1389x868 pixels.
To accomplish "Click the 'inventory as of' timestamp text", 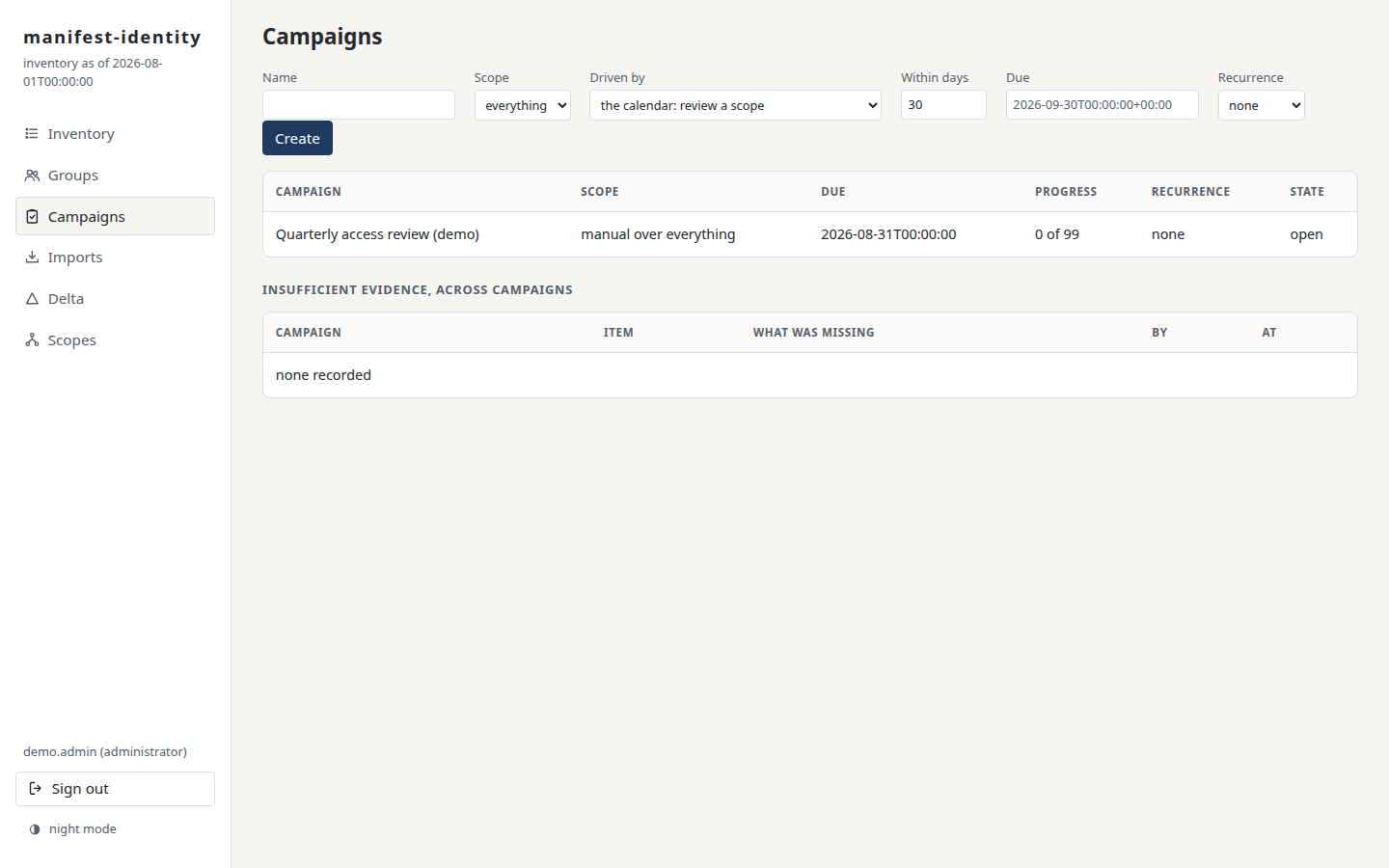I will coord(93,72).
